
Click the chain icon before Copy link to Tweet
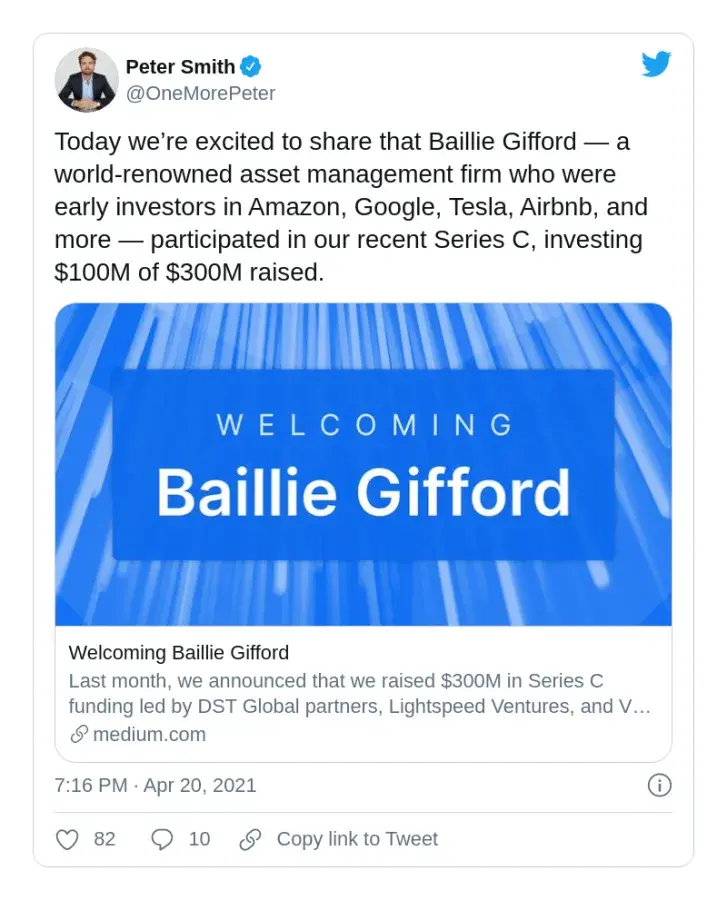251,839
